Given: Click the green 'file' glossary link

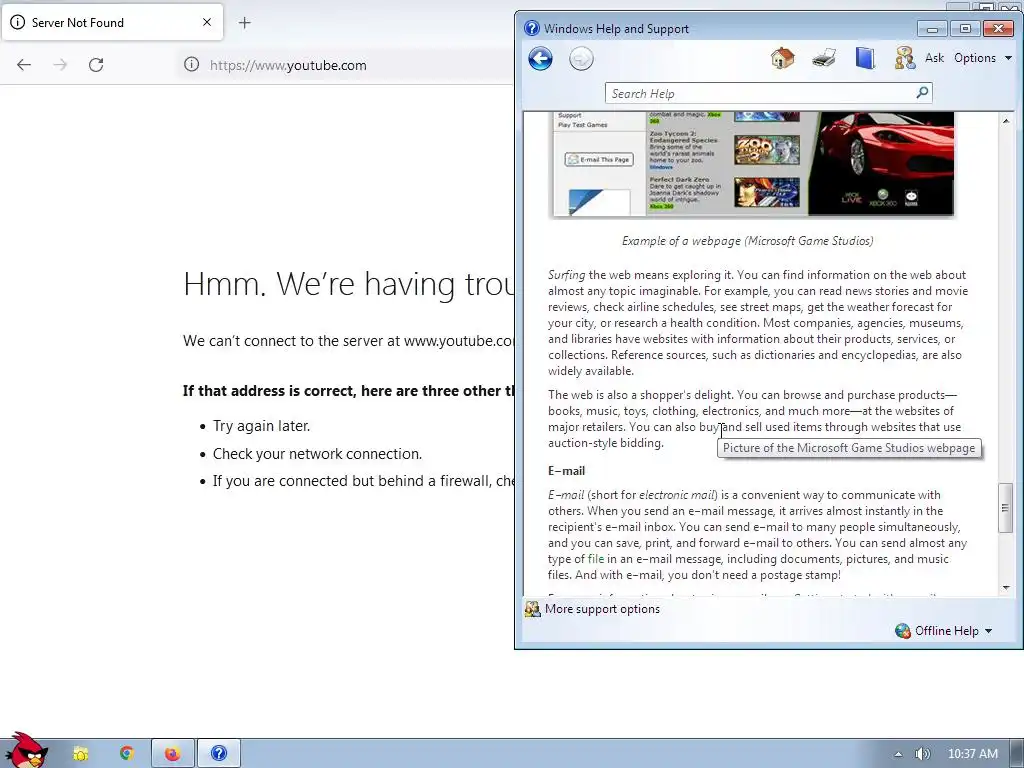Looking at the screenshot, I should [596, 559].
